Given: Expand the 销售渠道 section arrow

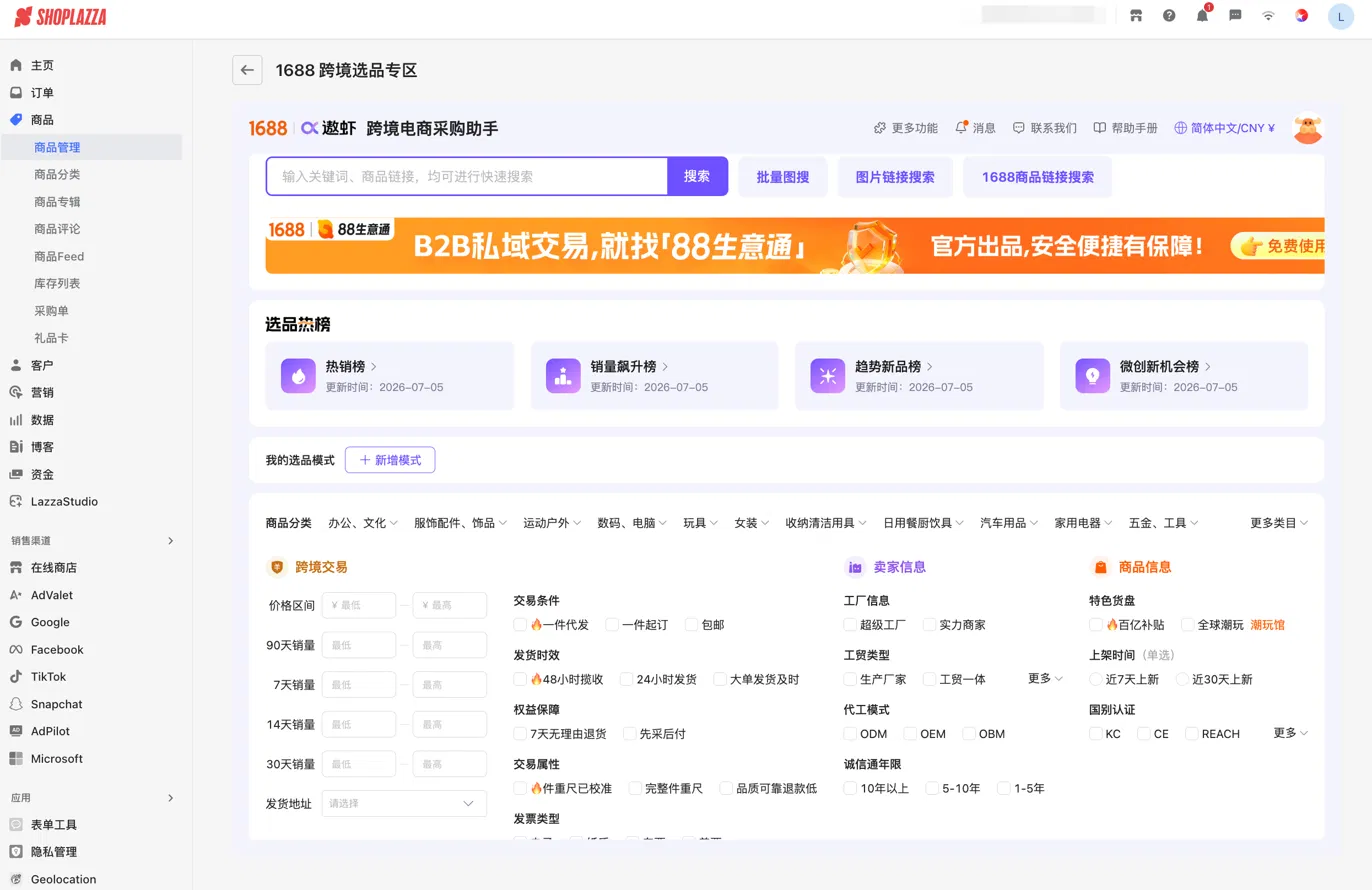Looking at the screenshot, I should tap(170, 541).
